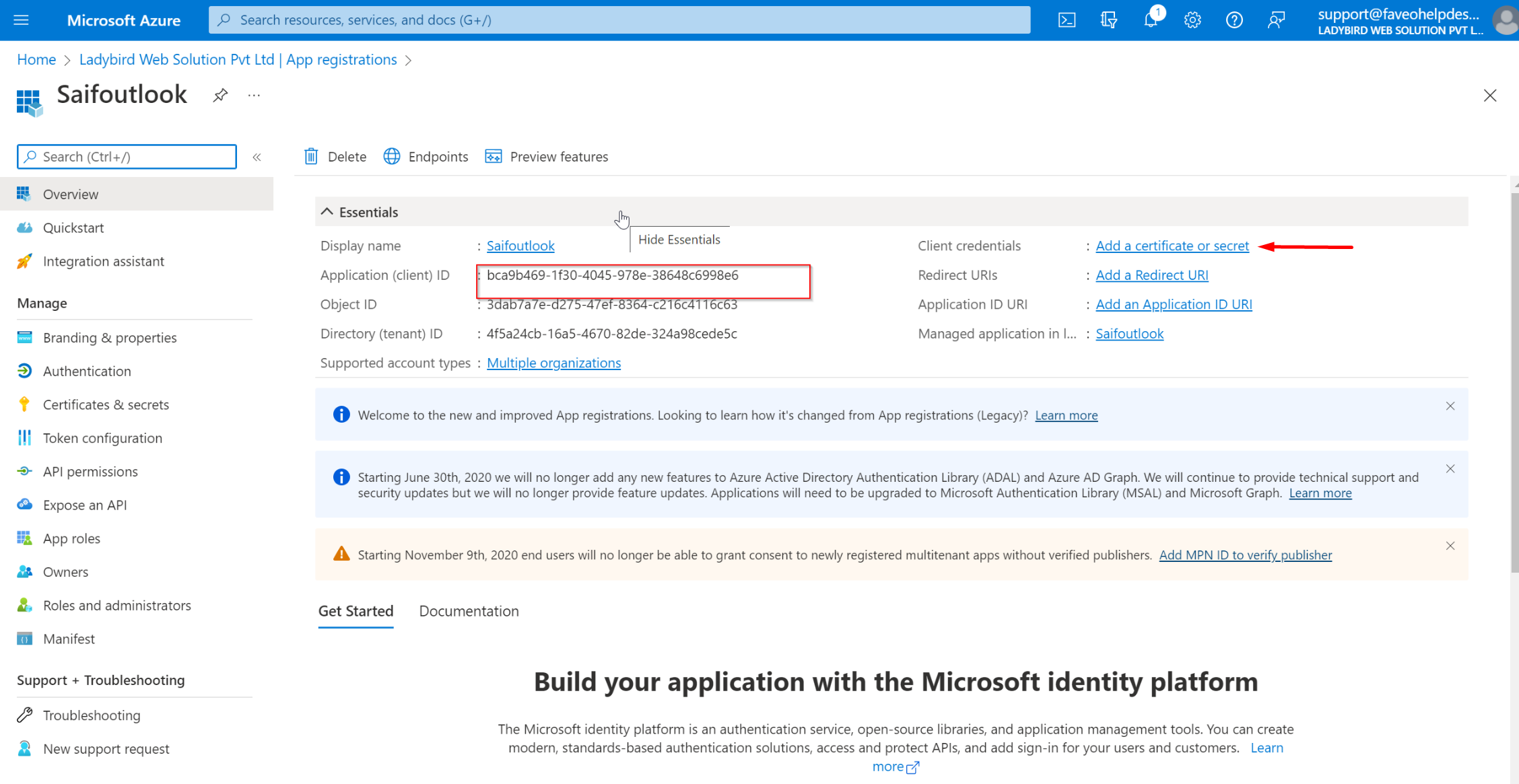Open the help pane

pyautogui.click(x=1234, y=20)
